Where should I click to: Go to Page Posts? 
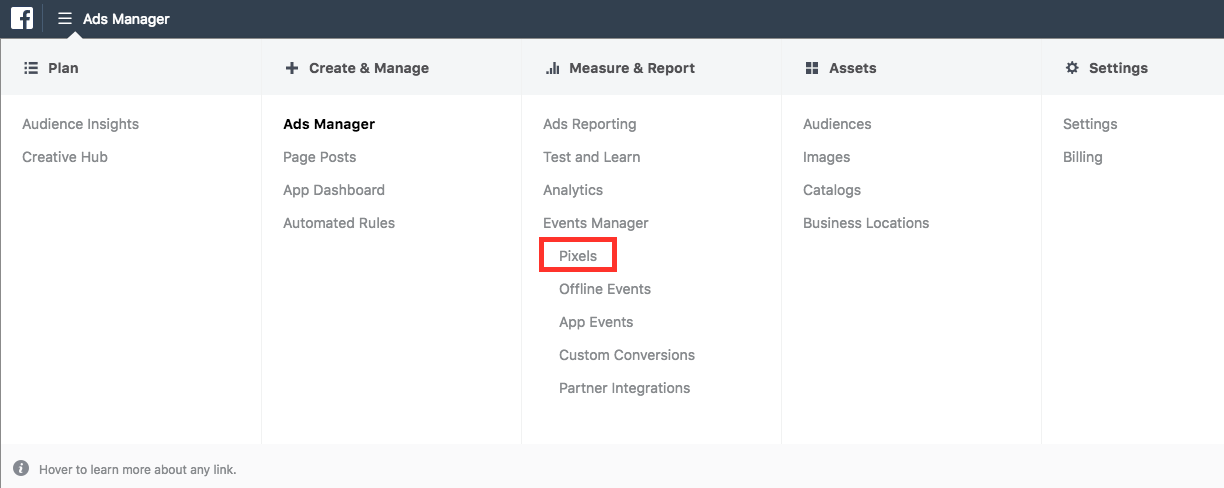click(320, 157)
